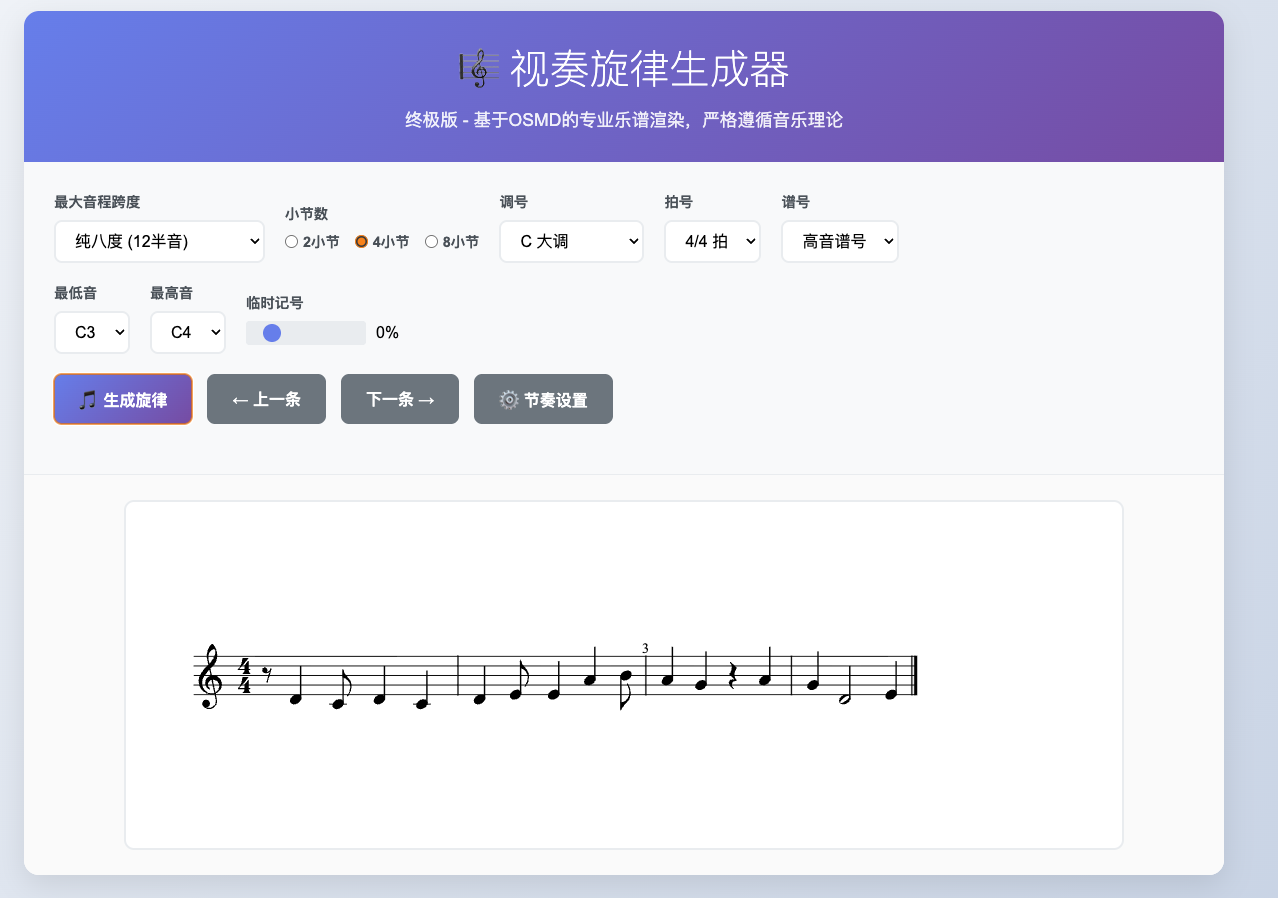Viewport: 1278px width, 898px height.
Task: Open 节奏设置 rhythm settings
Action: [x=543, y=399]
